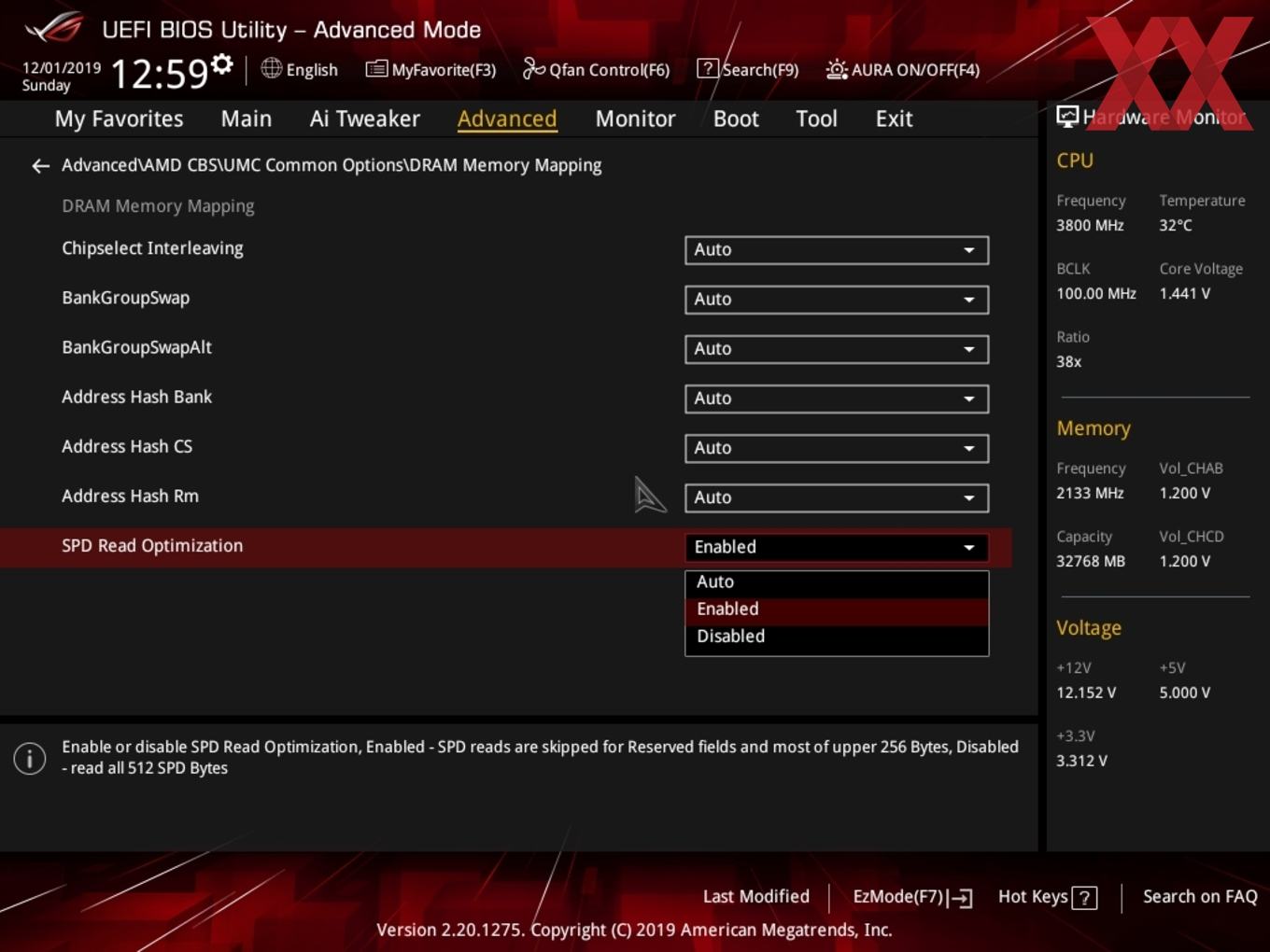Open the Address Hash CS dropdown
This screenshot has height=952, width=1270.
(x=837, y=448)
